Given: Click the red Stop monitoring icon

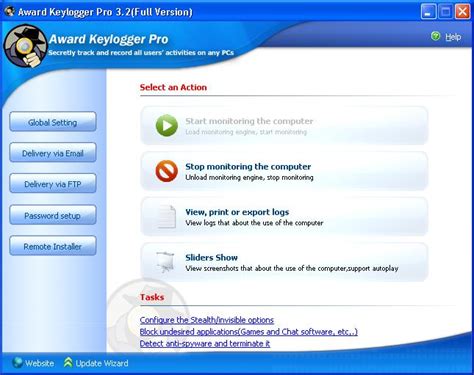Looking at the screenshot, I should 167,171.
